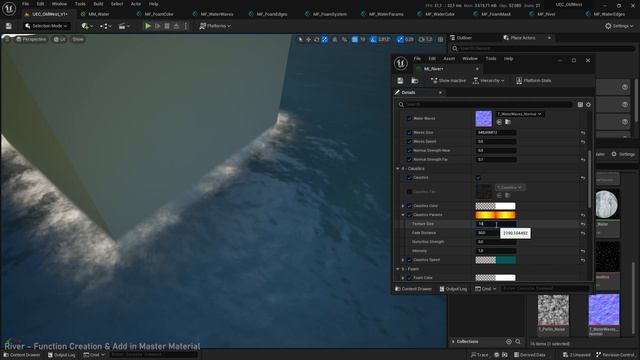Open main editor Settings dropdown
This screenshot has height=360, width=640.
pos(619,26)
